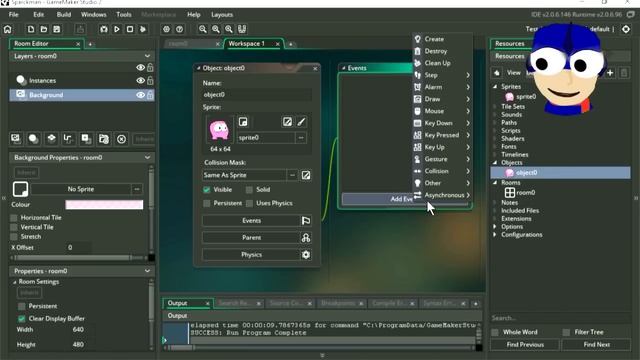The height and width of the screenshot is (360, 640).
Task: Toggle docks with the toolbar docking icon
Action: (x=242, y=29)
